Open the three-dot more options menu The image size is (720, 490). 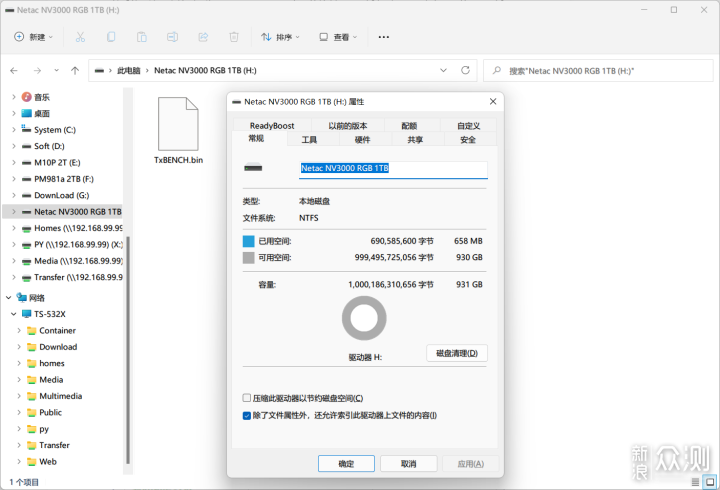(x=384, y=37)
